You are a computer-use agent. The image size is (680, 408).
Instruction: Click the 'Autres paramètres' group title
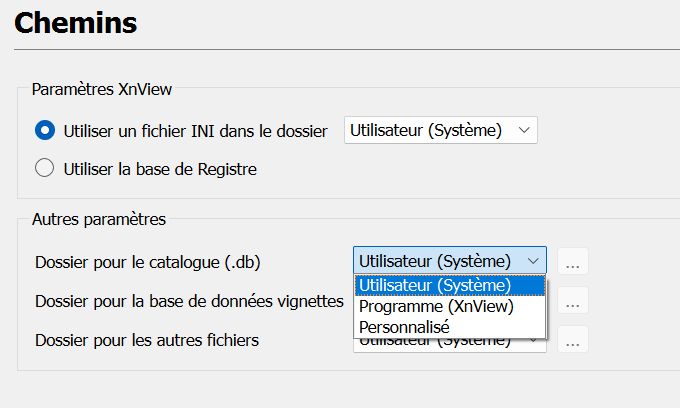tap(99, 218)
